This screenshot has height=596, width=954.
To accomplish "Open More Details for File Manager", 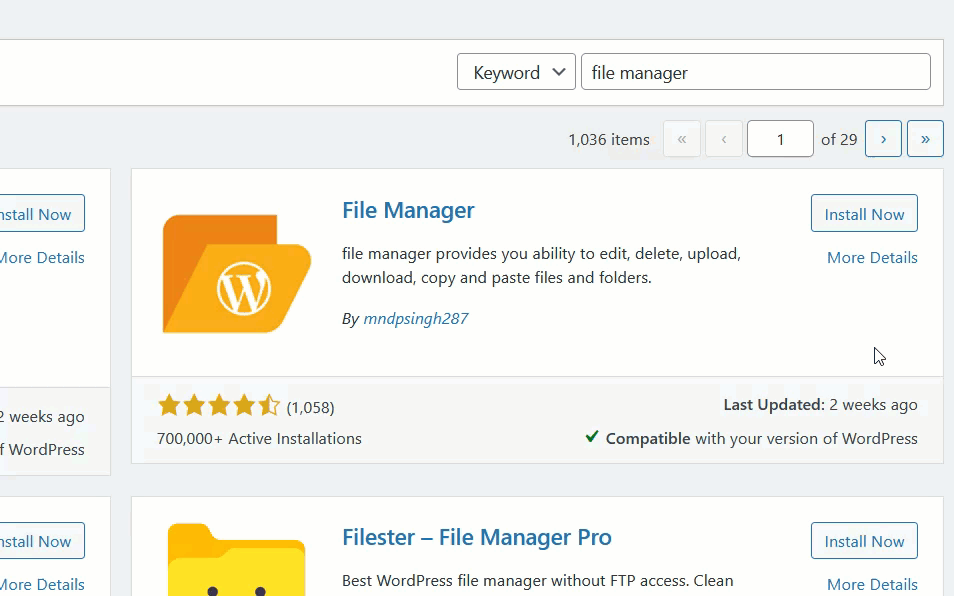I will [872, 258].
